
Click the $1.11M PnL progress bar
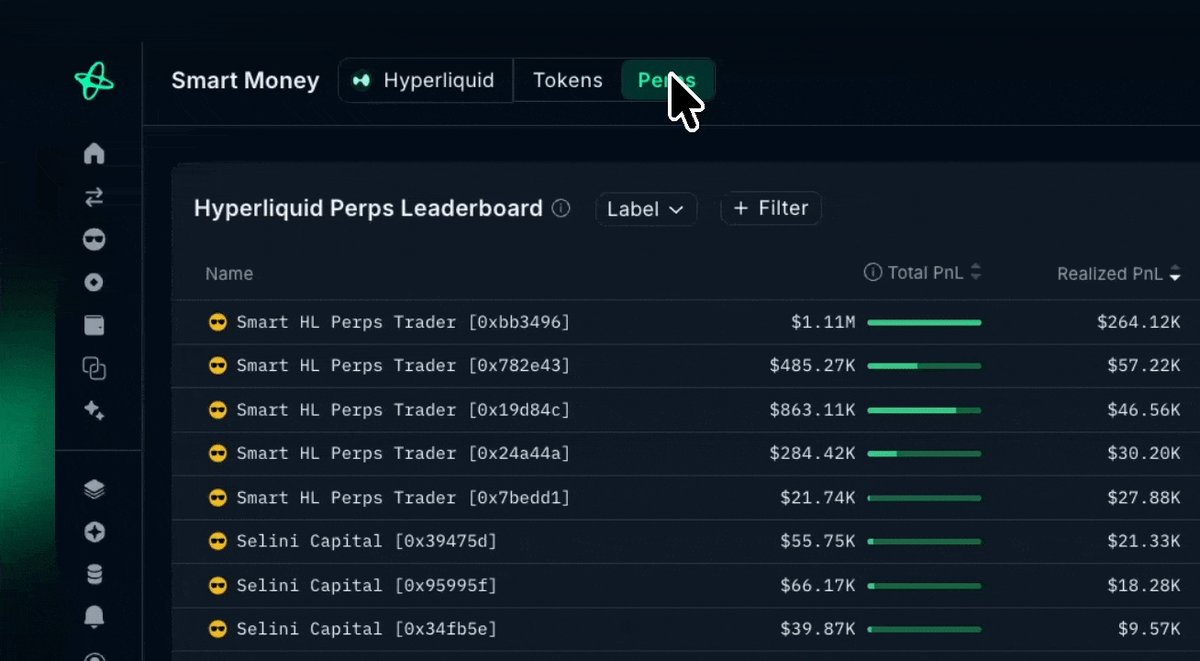pos(924,322)
